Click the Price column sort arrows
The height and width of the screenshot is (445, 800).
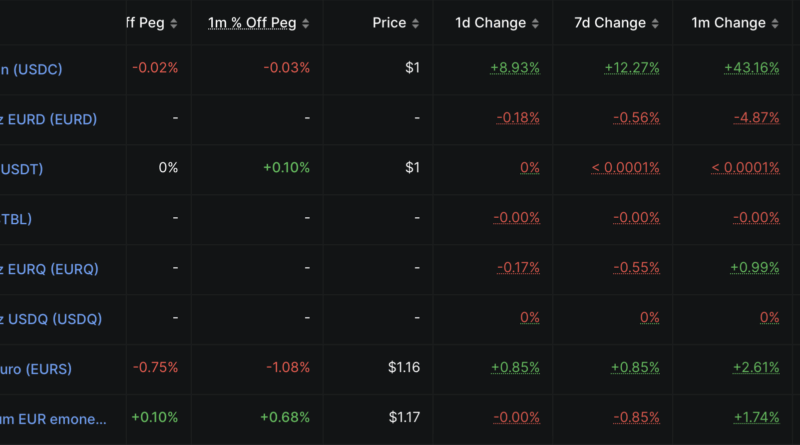coord(415,23)
